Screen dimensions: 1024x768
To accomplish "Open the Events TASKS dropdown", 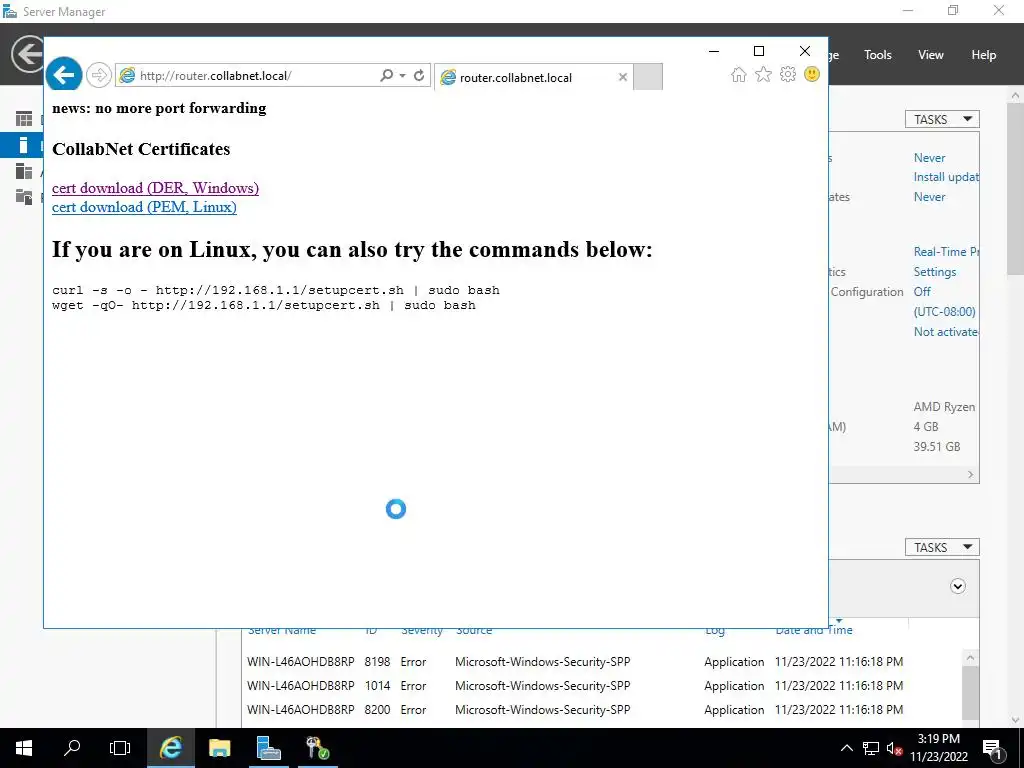I will (942, 547).
